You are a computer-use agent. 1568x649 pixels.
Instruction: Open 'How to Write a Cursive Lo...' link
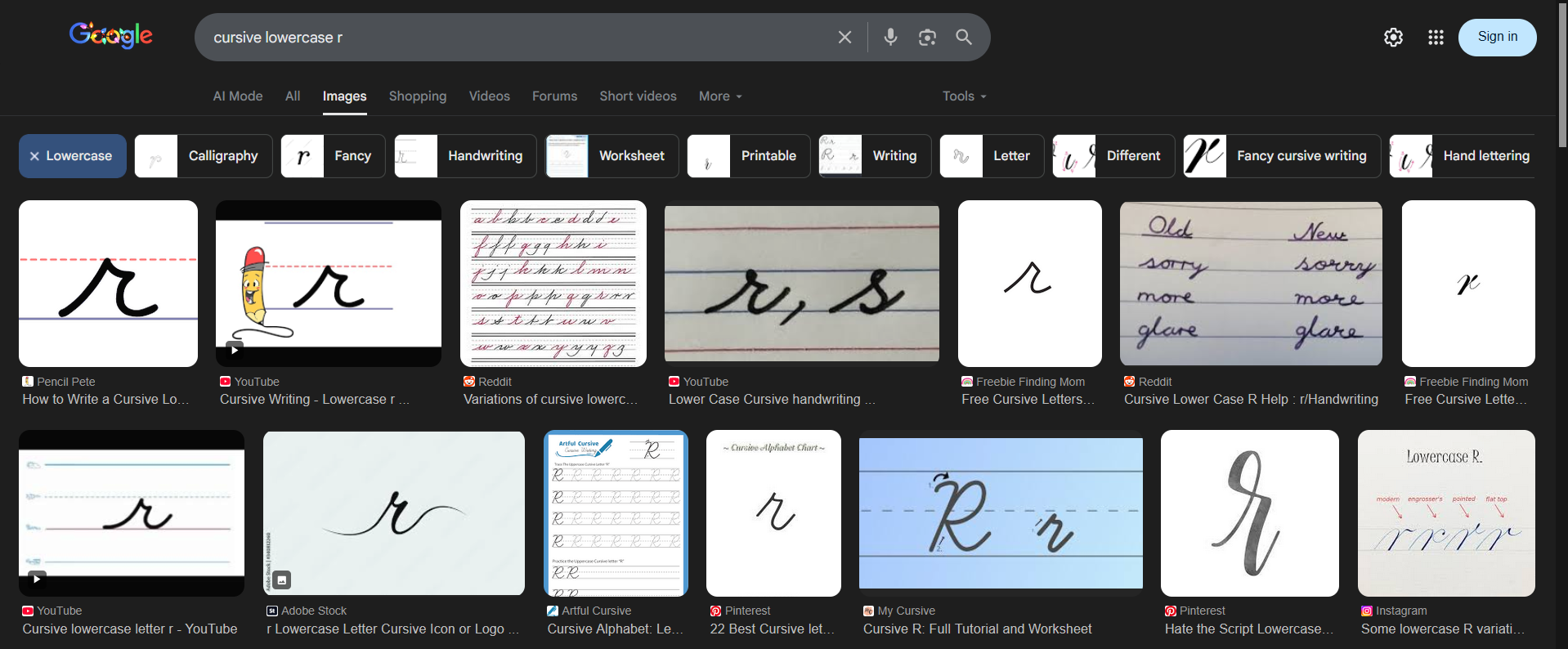tap(106, 400)
